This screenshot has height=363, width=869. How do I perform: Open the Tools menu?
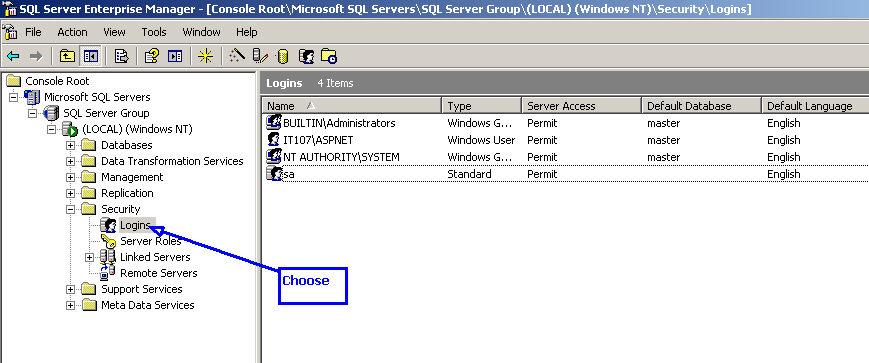pyautogui.click(x=154, y=32)
